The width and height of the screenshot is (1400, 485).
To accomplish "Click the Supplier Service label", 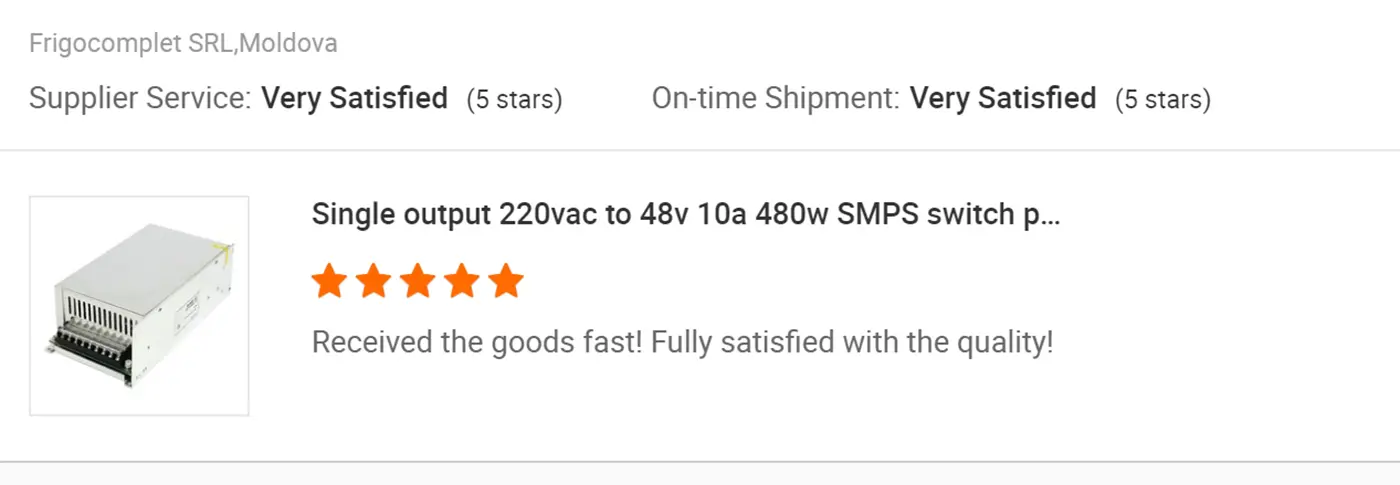I will [140, 99].
